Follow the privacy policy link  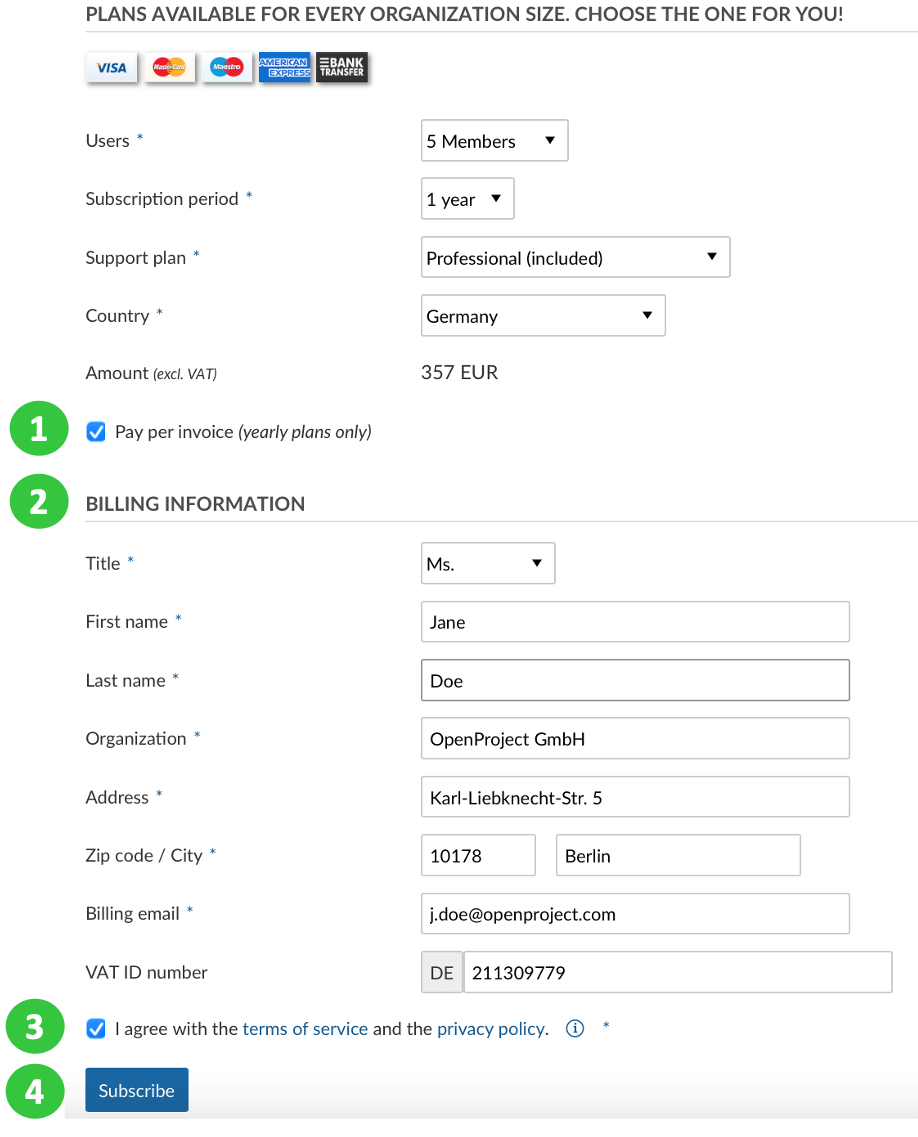coord(491,1029)
